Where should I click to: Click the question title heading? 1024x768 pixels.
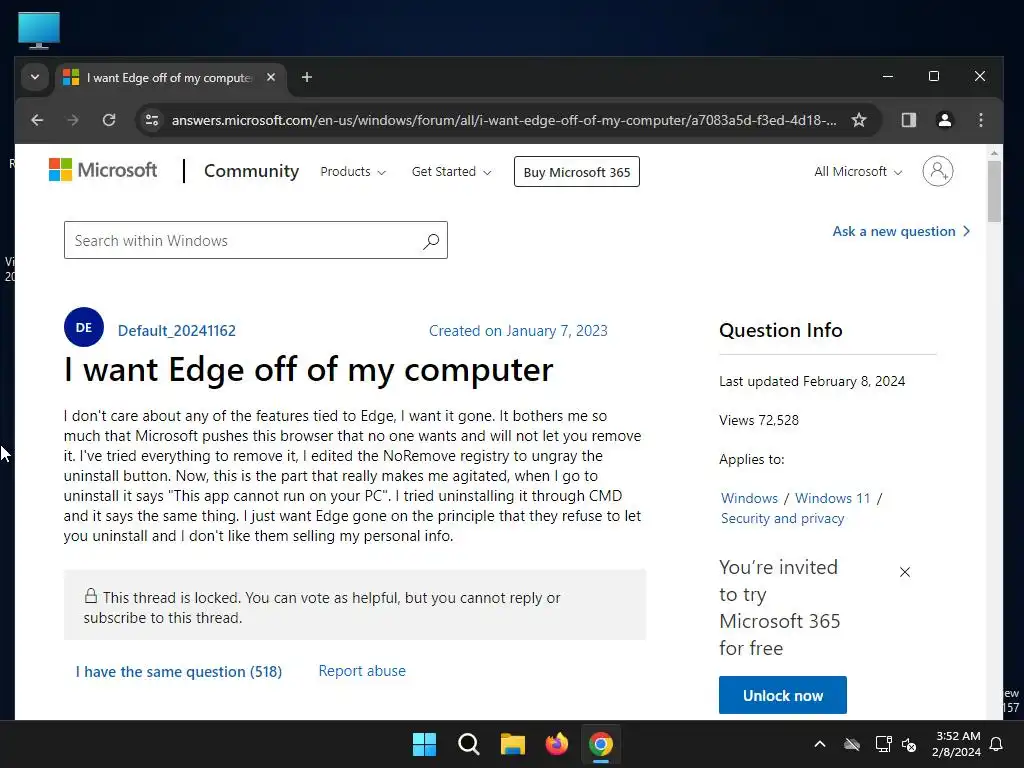[x=308, y=370]
